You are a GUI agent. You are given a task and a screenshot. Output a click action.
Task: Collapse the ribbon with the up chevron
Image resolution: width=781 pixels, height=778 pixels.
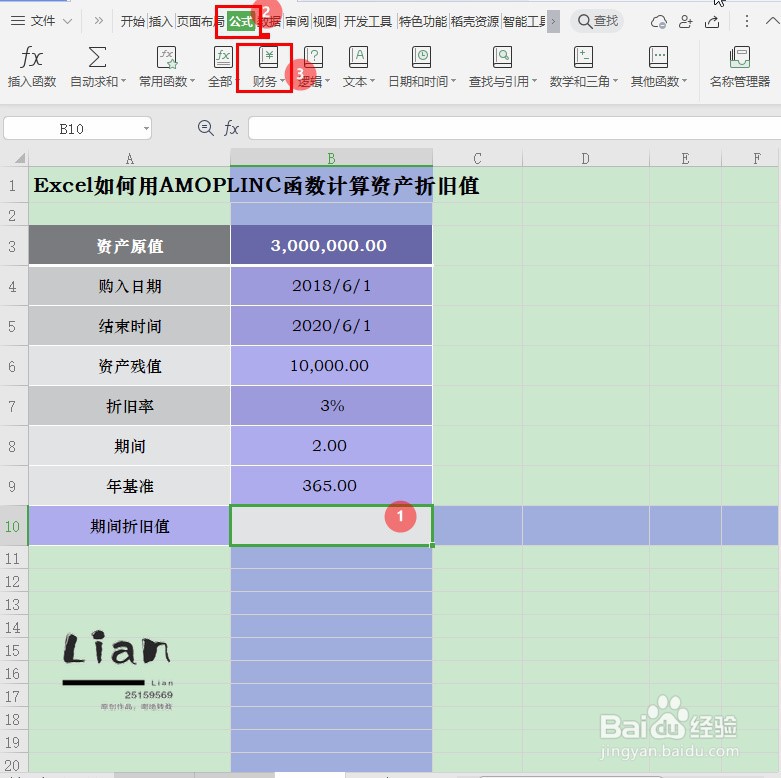point(772,21)
